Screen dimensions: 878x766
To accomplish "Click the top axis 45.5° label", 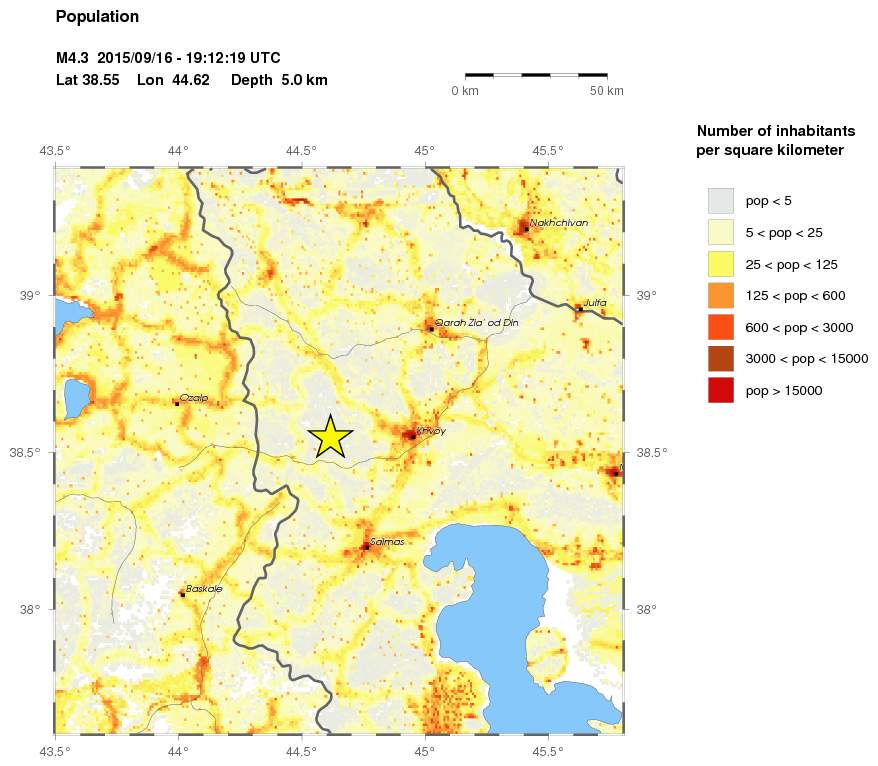I will (x=548, y=151).
